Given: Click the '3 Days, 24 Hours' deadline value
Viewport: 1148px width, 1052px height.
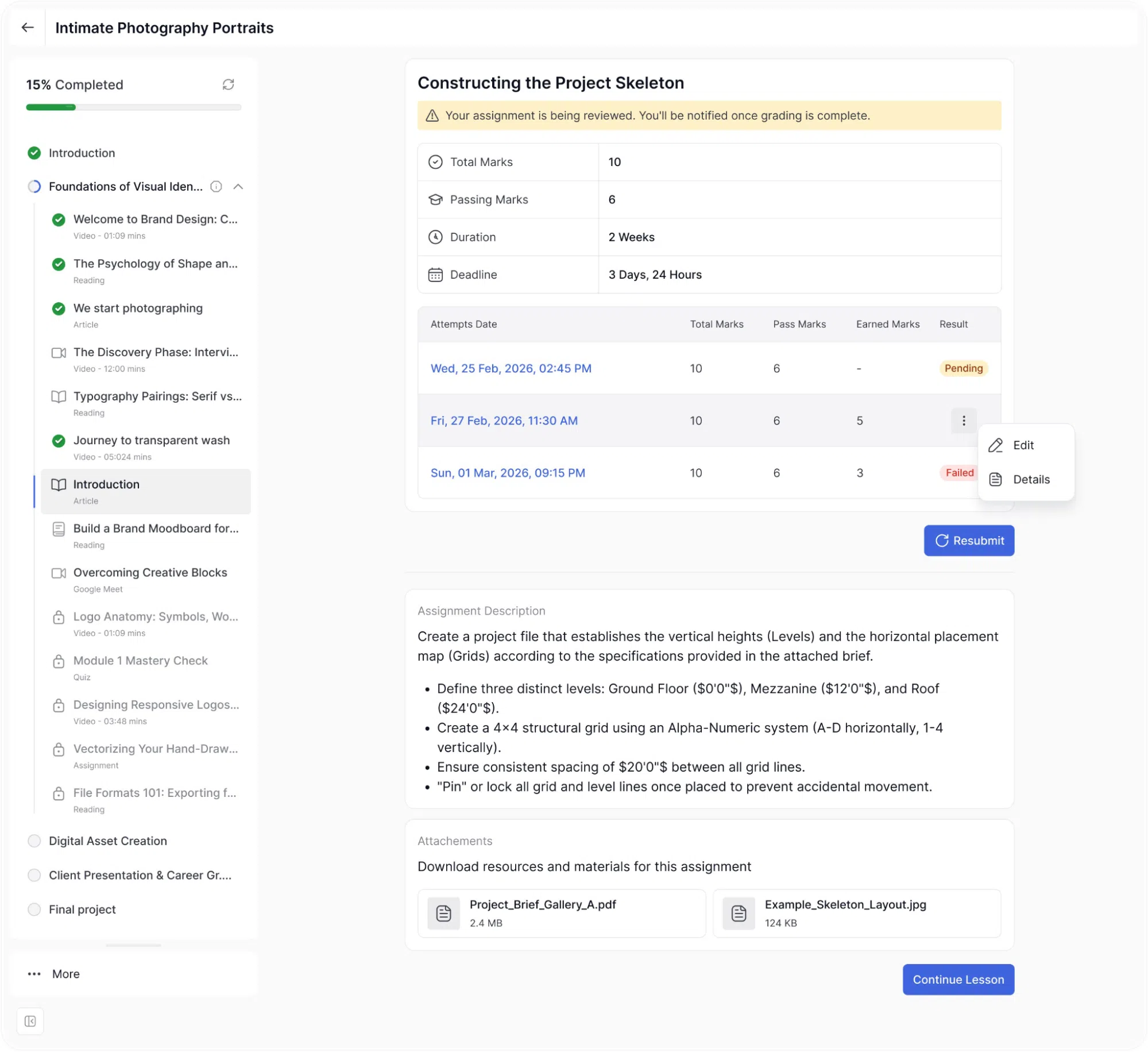Looking at the screenshot, I should pyautogui.click(x=655, y=275).
